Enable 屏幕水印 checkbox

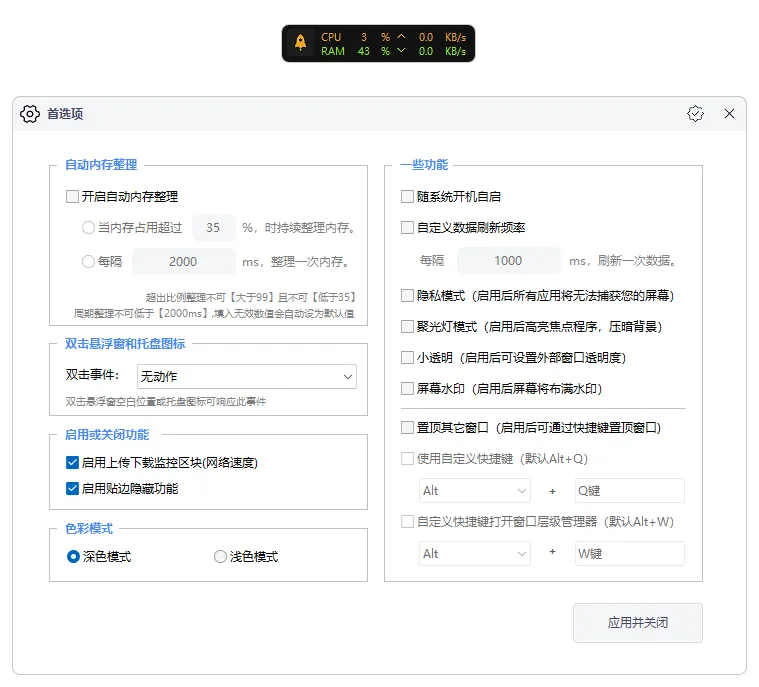coord(408,388)
